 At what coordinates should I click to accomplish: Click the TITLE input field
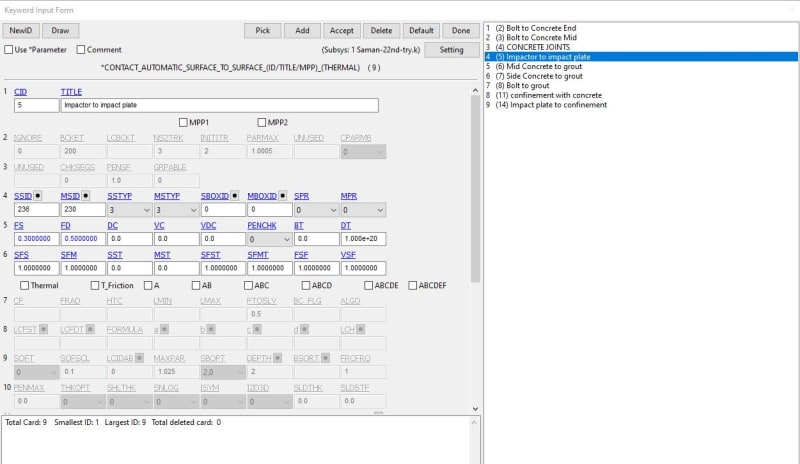pyautogui.click(x=219, y=105)
